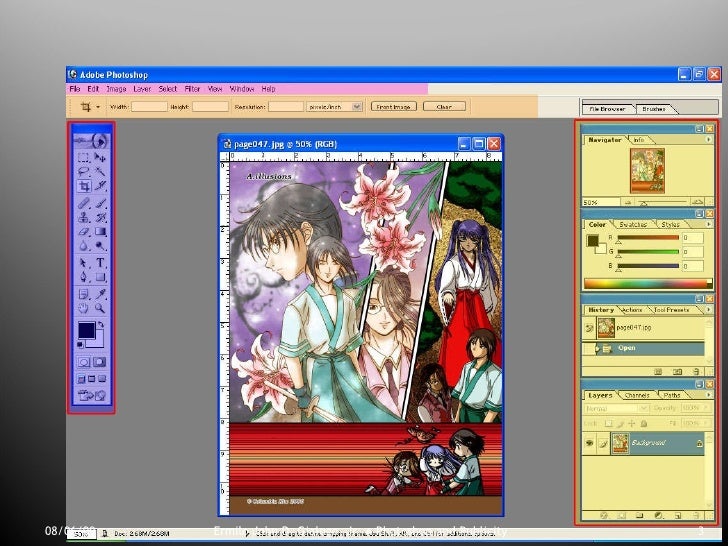Screen dimensions: 728x546
Task: Open the File Browser palette tab
Action: [607, 109]
